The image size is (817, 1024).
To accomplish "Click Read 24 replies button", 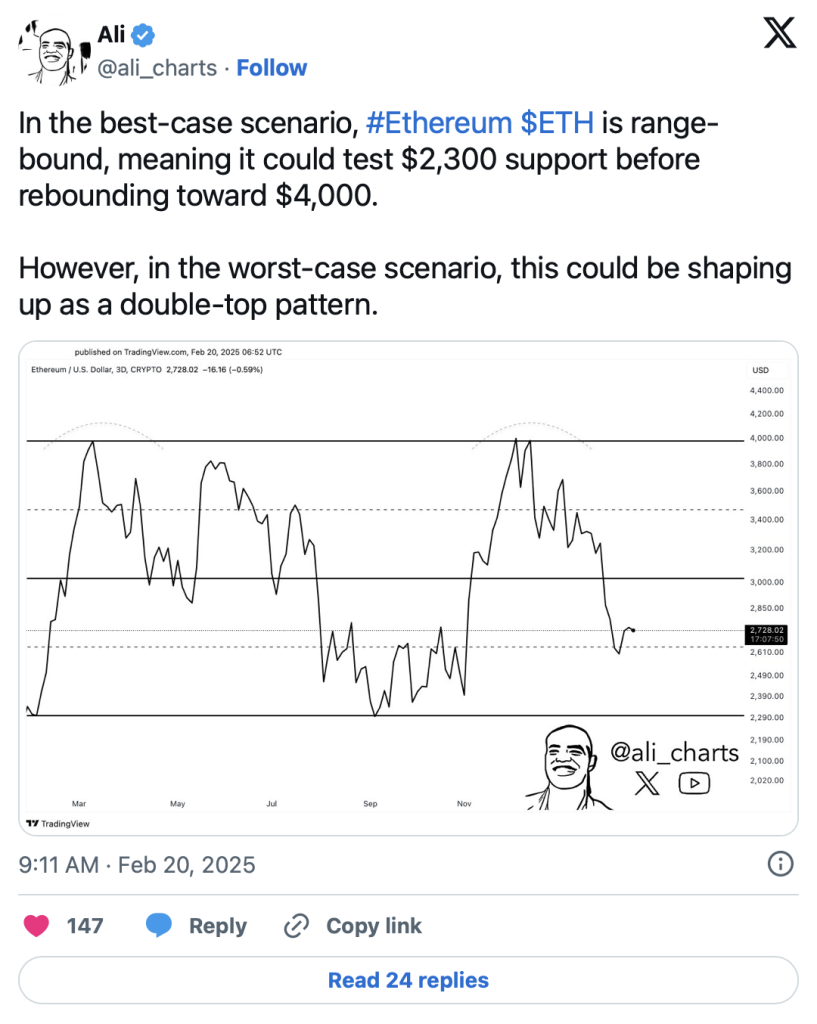I will [x=408, y=980].
